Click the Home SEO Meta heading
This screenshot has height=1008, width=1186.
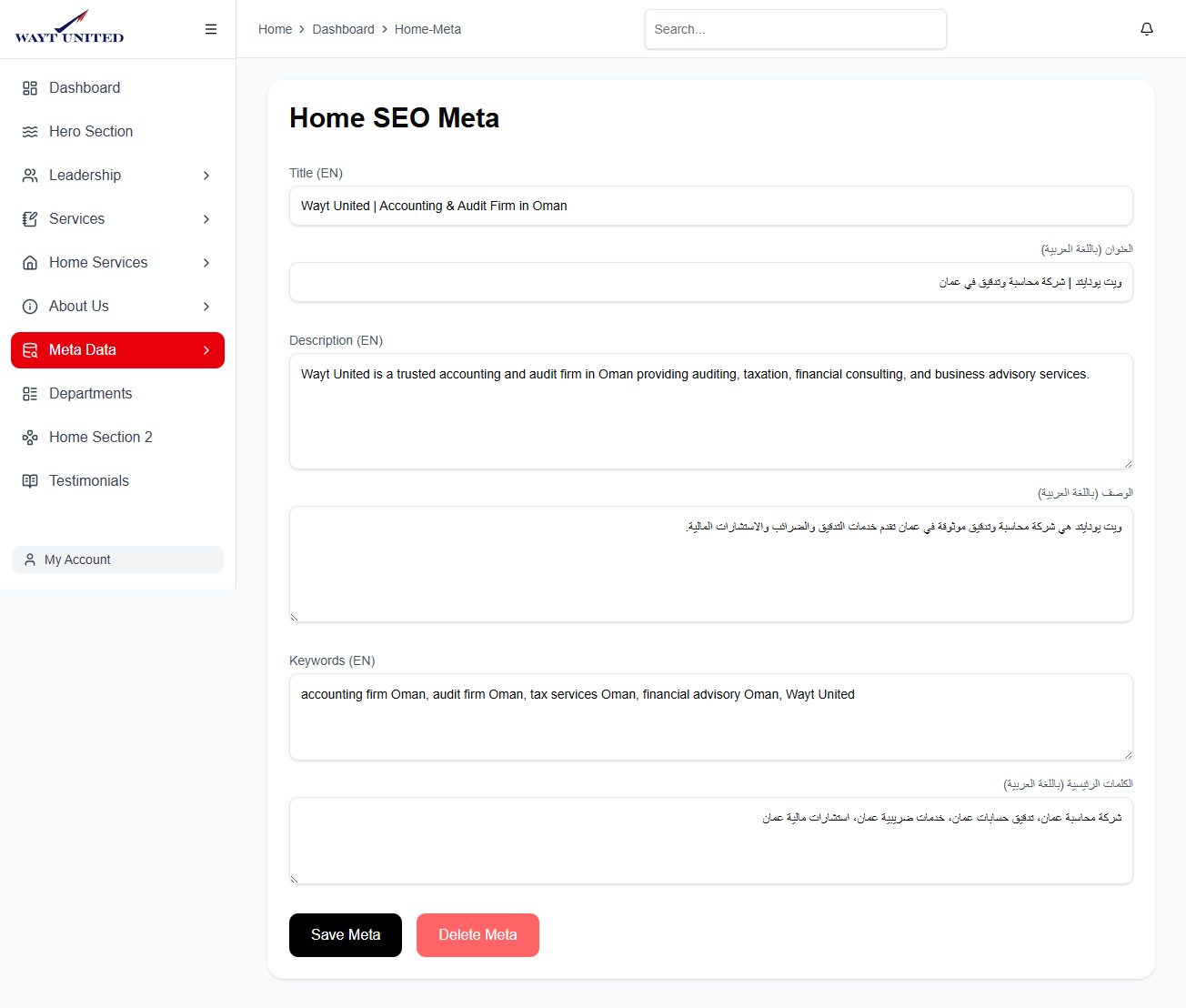[394, 118]
